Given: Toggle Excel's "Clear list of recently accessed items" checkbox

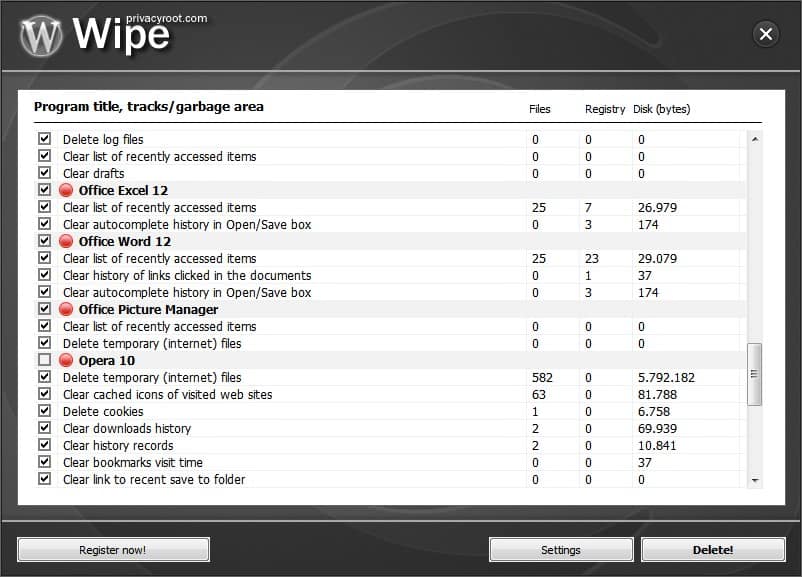Looking at the screenshot, I should [x=44, y=207].
